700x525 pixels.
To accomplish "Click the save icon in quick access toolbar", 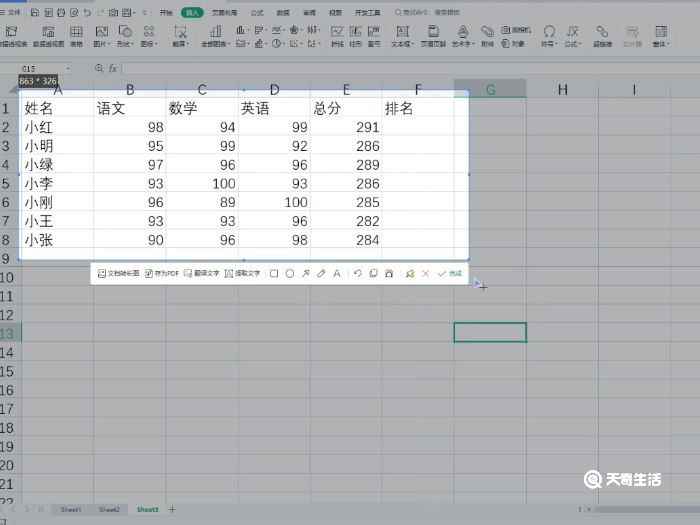I will click(x=35, y=12).
